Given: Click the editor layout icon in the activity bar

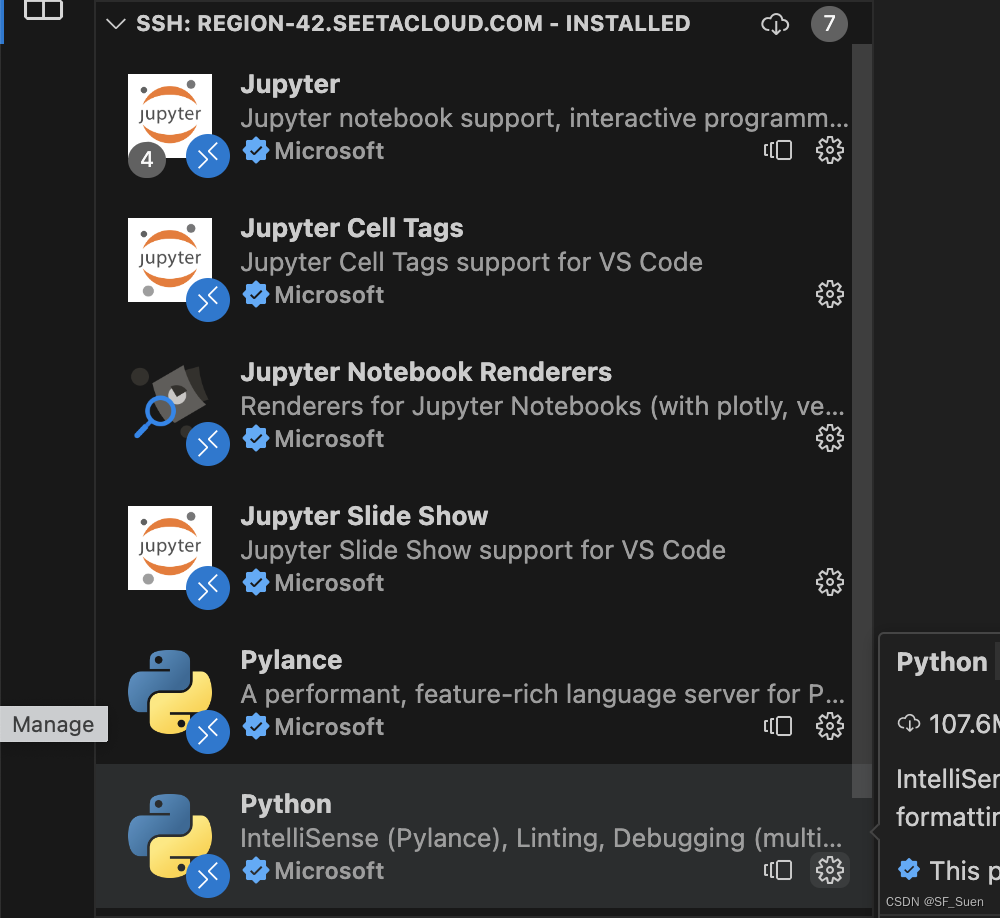Looking at the screenshot, I should coord(43,10).
